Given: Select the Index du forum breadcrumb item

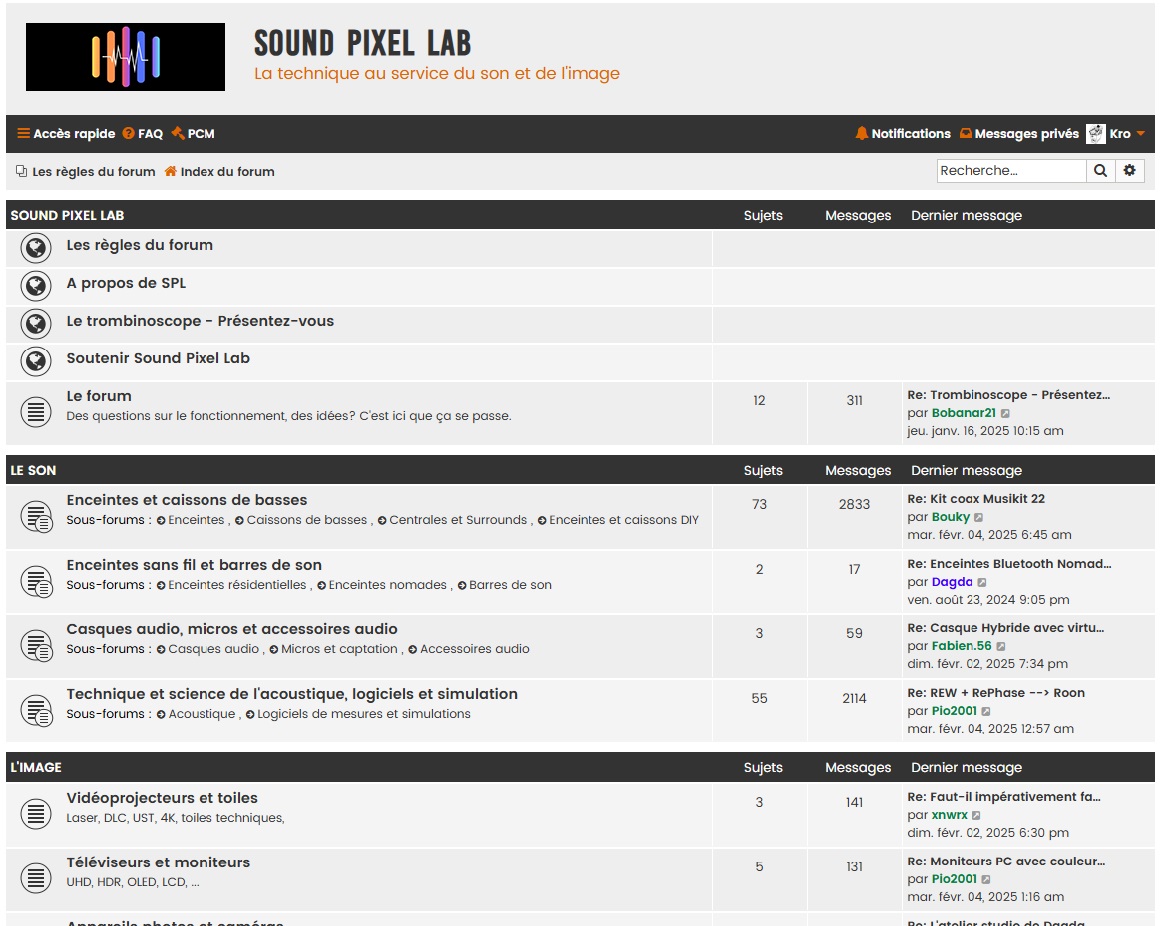Looking at the screenshot, I should point(226,171).
